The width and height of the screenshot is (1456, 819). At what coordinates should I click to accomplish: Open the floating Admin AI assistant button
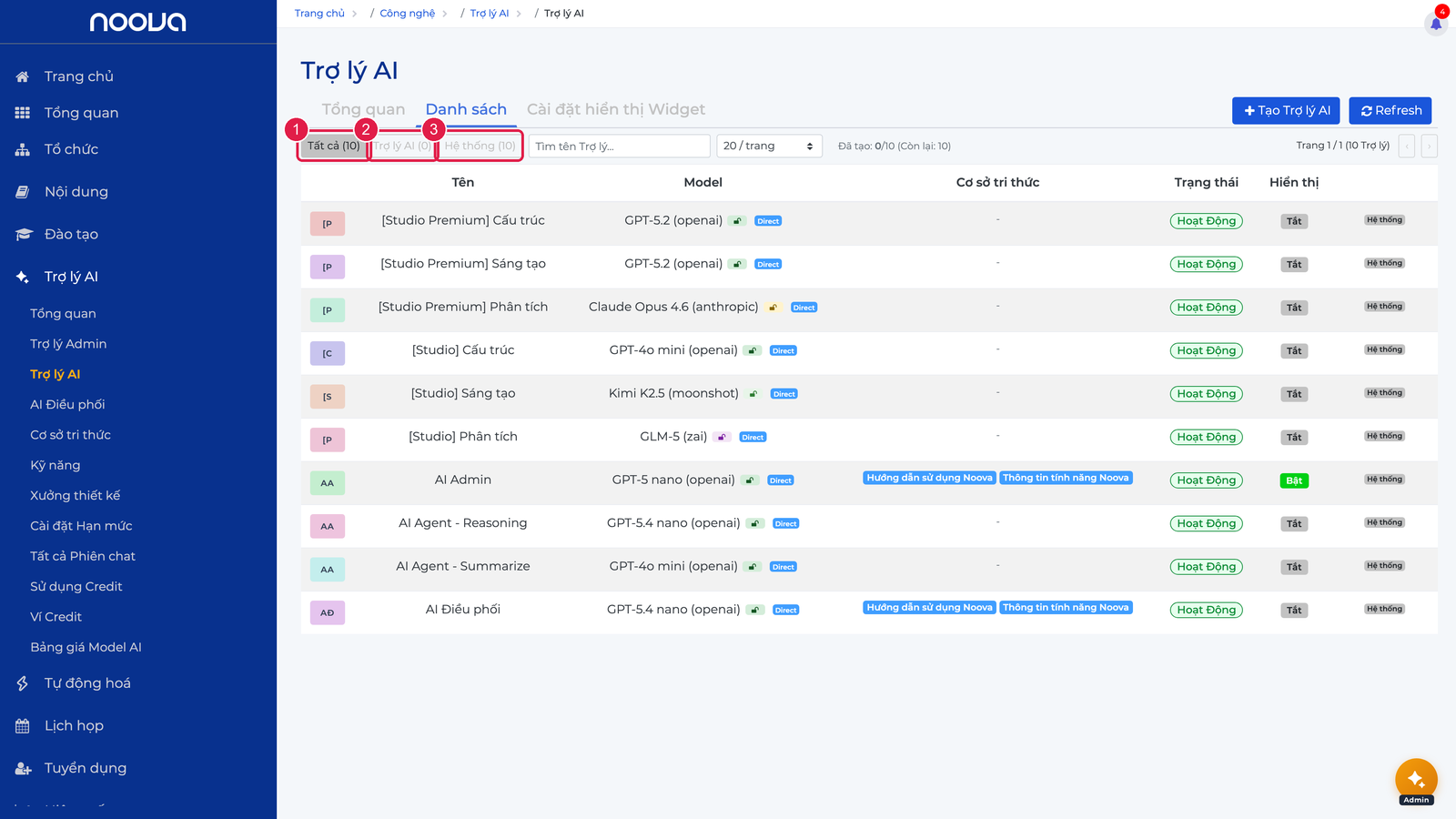pyautogui.click(x=1416, y=780)
